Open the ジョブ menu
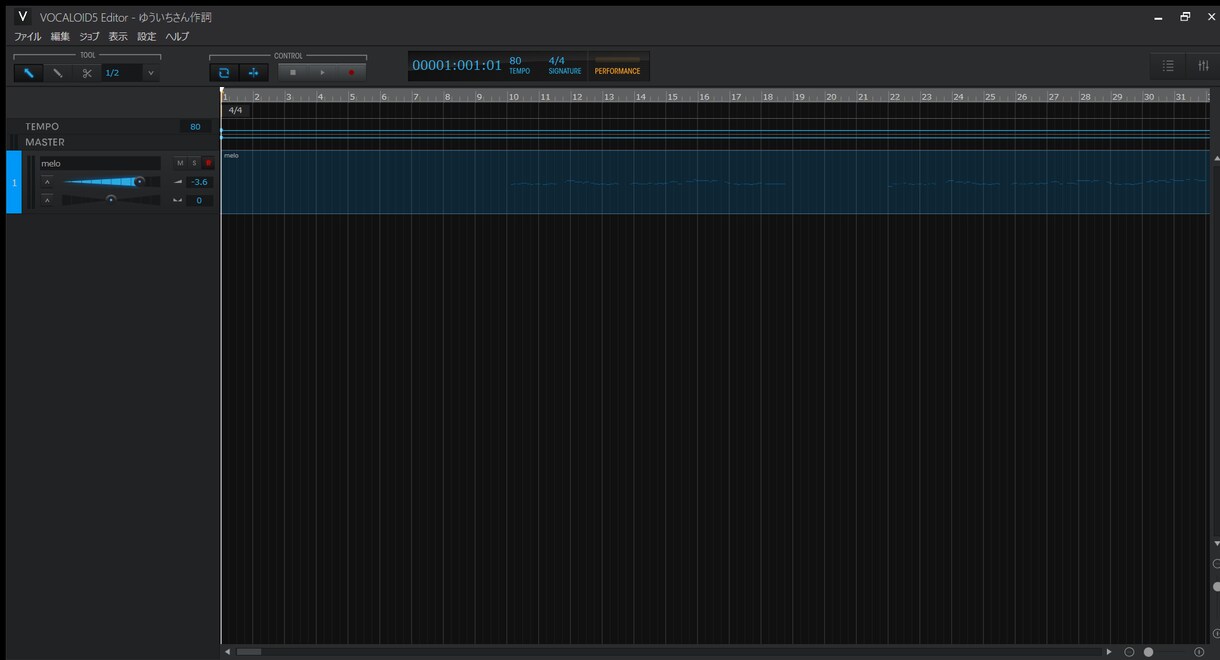 [89, 37]
